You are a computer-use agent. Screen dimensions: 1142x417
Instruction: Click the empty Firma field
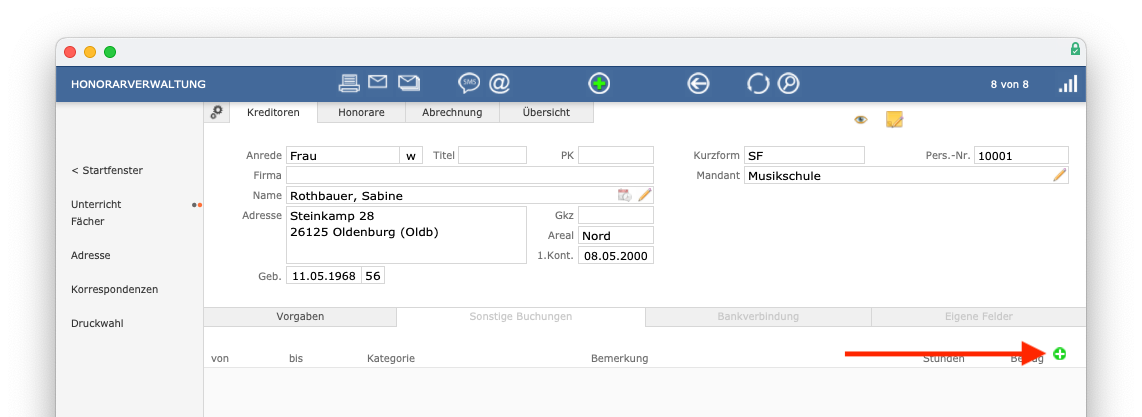pos(470,175)
